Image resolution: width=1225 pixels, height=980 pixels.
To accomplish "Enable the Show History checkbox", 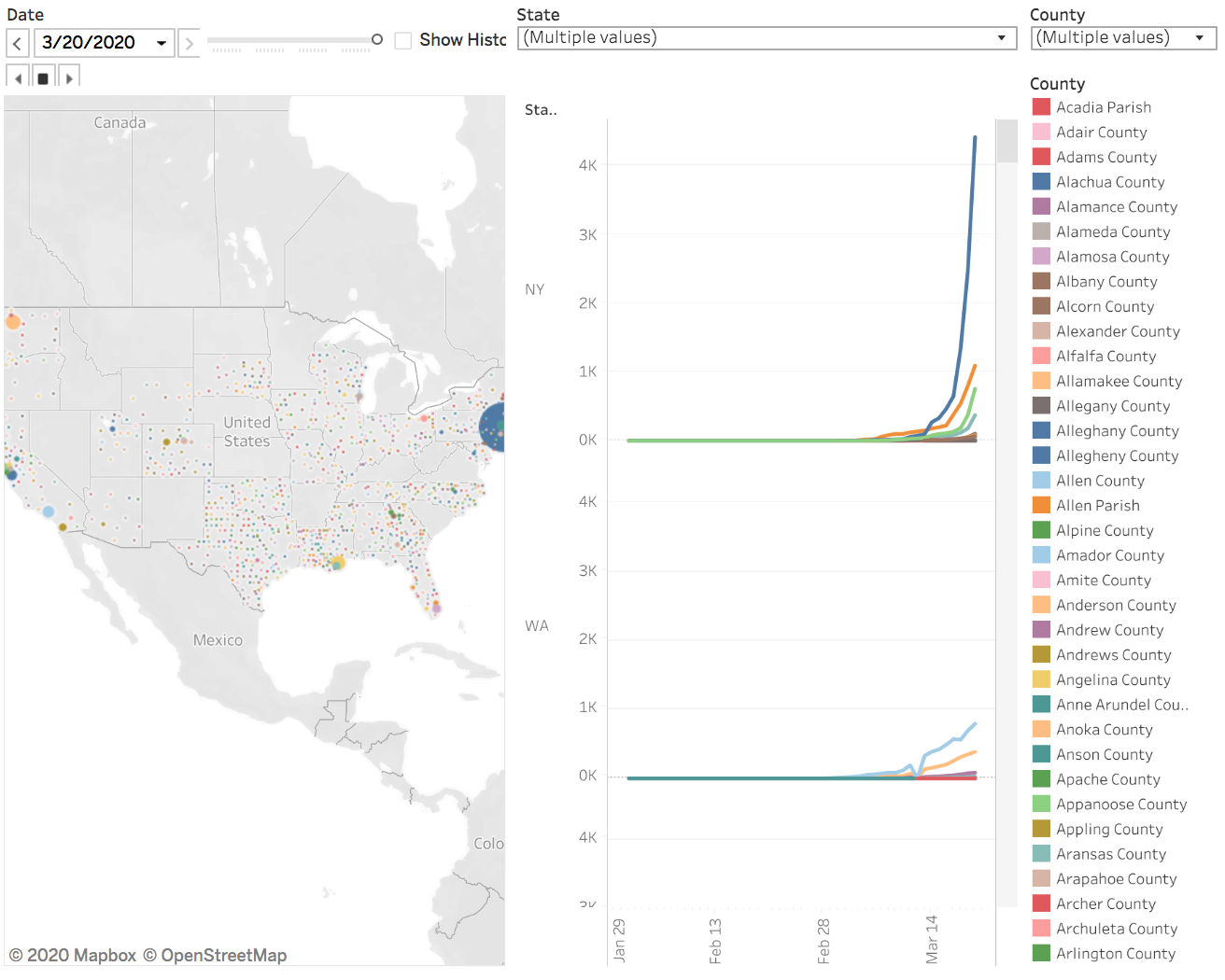I will tap(403, 40).
